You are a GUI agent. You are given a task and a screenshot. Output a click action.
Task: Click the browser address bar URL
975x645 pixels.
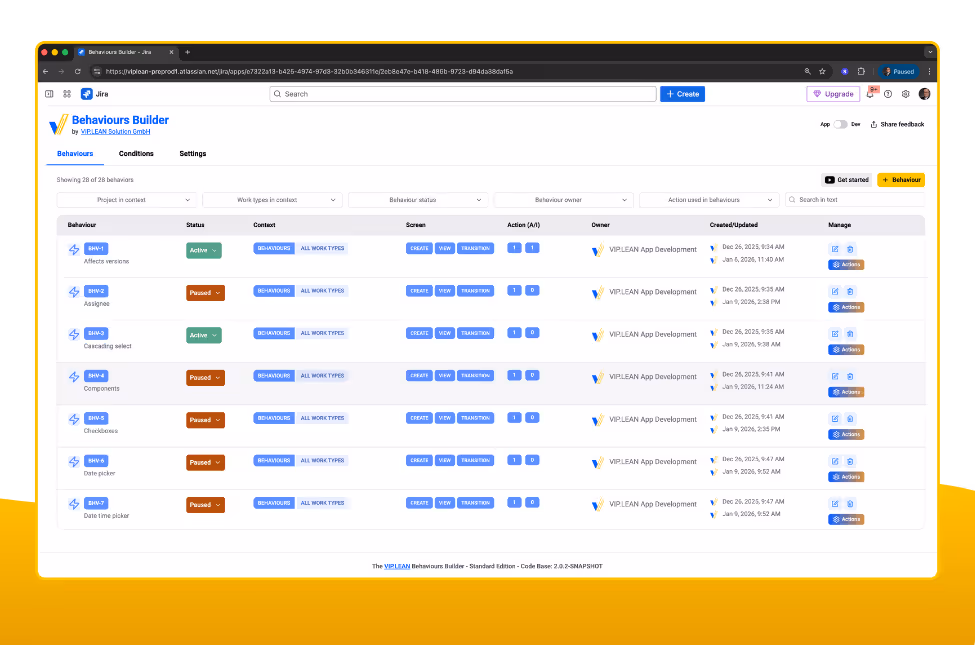[x=309, y=72]
